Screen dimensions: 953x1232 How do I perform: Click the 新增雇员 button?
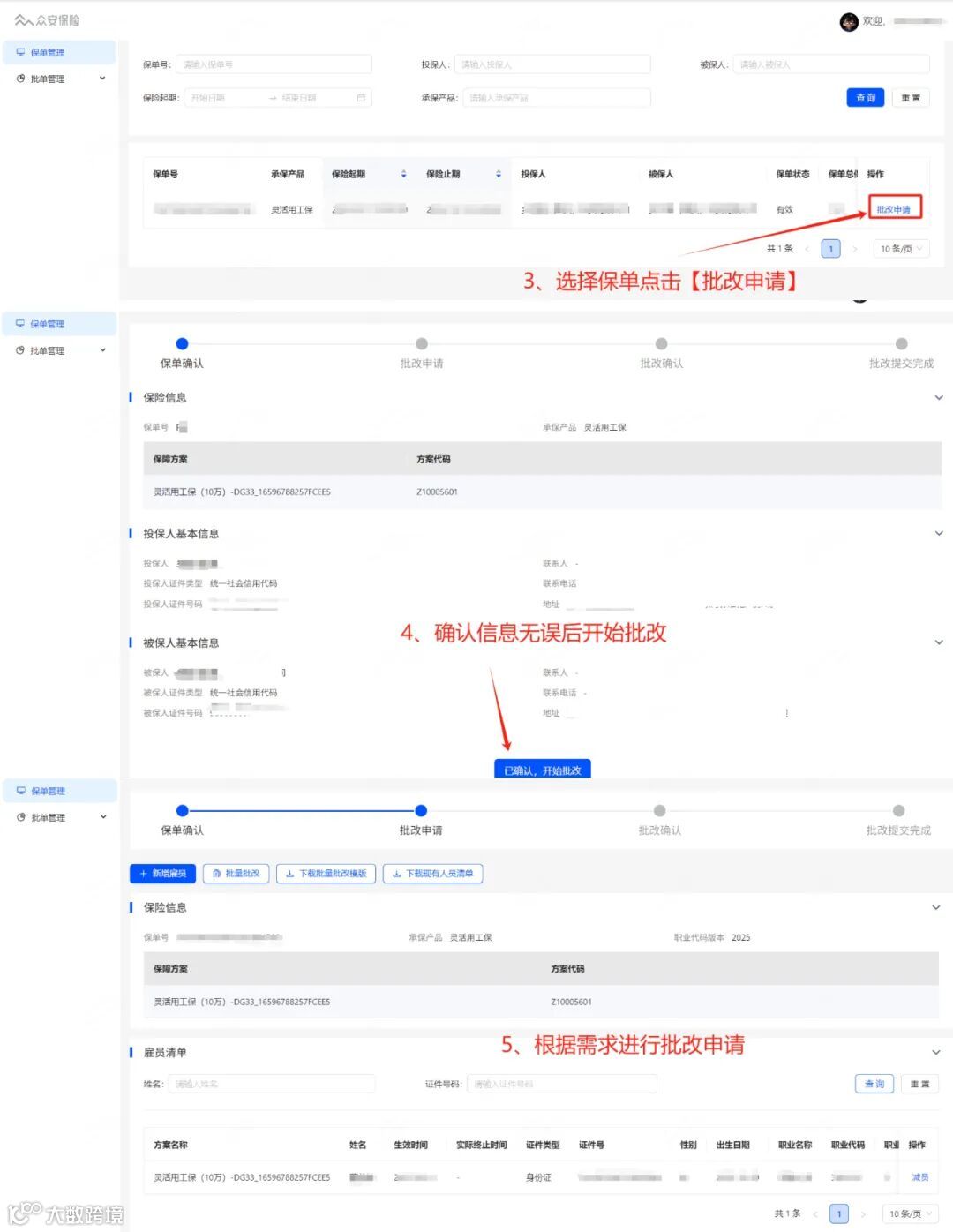(x=163, y=874)
